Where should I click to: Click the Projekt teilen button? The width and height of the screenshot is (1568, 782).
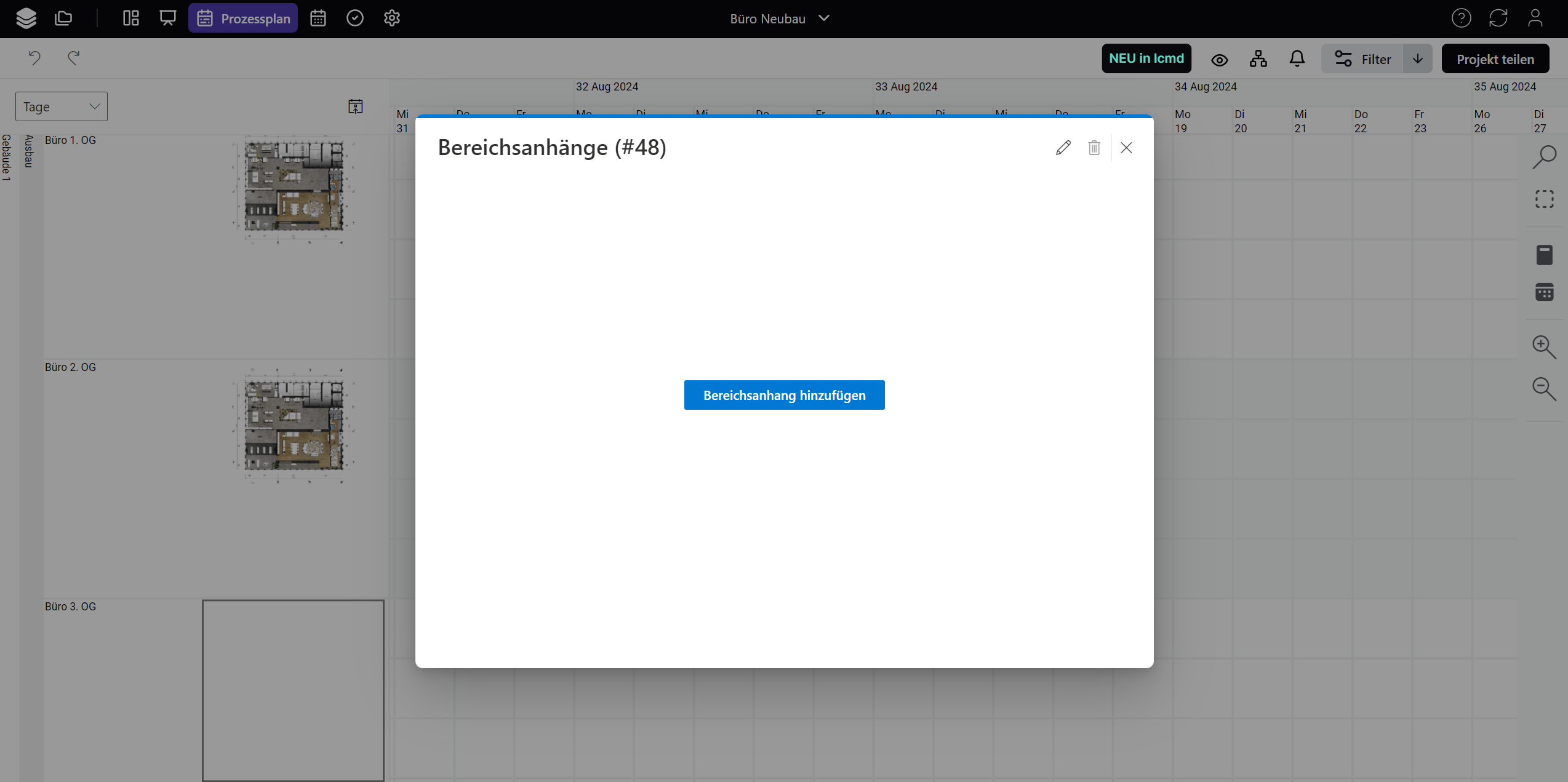coord(1495,59)
